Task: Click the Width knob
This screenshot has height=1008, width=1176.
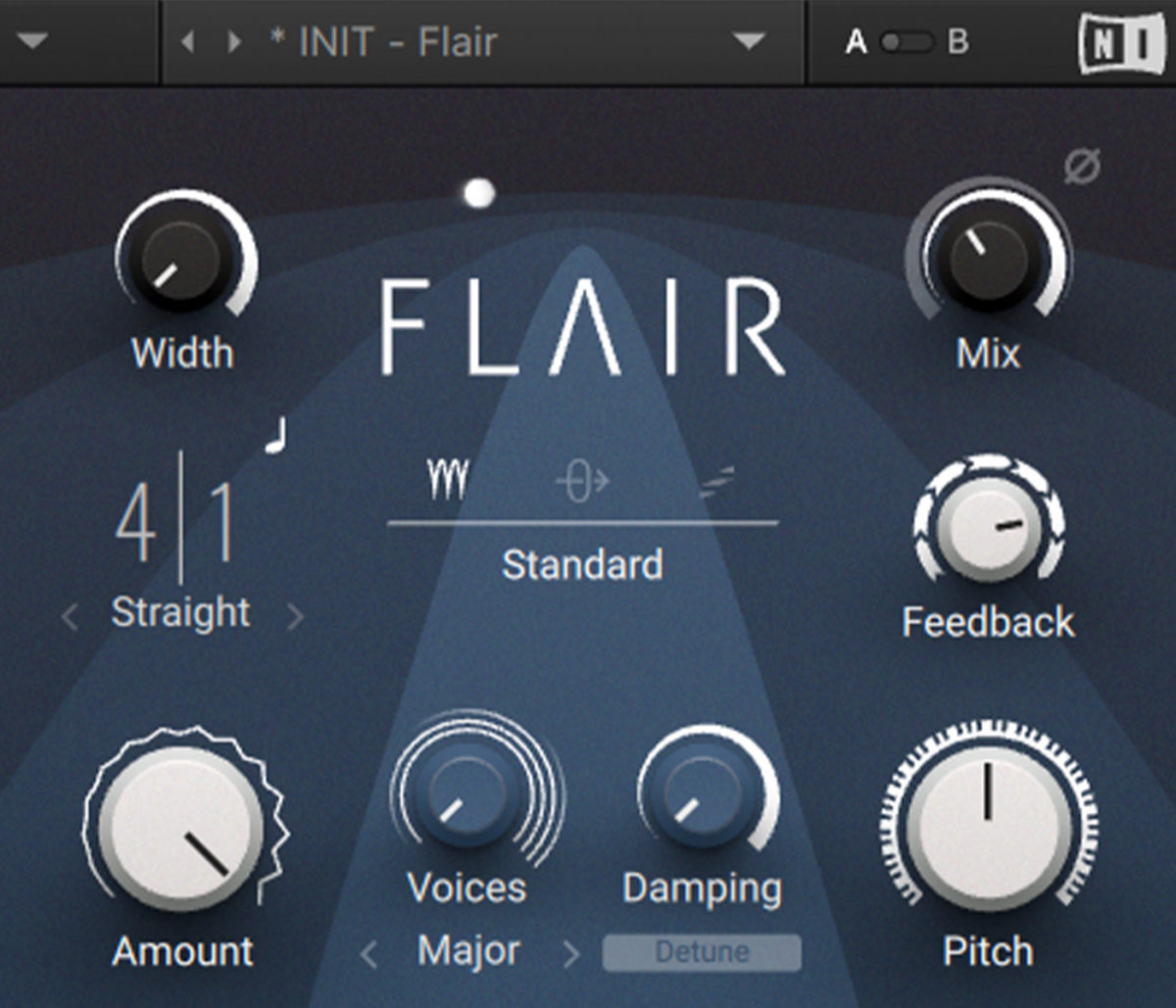Action: tap(183, 261)
